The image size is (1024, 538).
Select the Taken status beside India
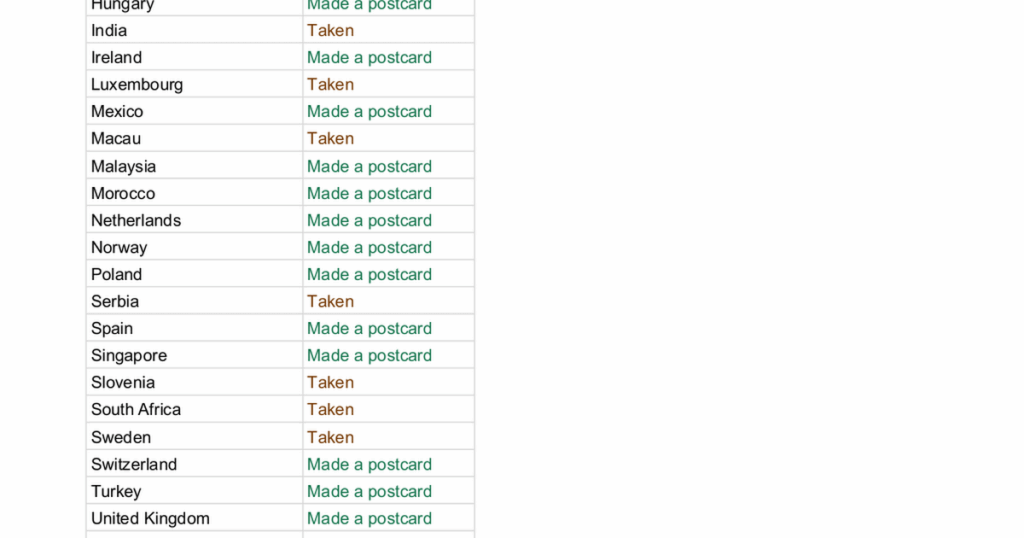(330, 30)
